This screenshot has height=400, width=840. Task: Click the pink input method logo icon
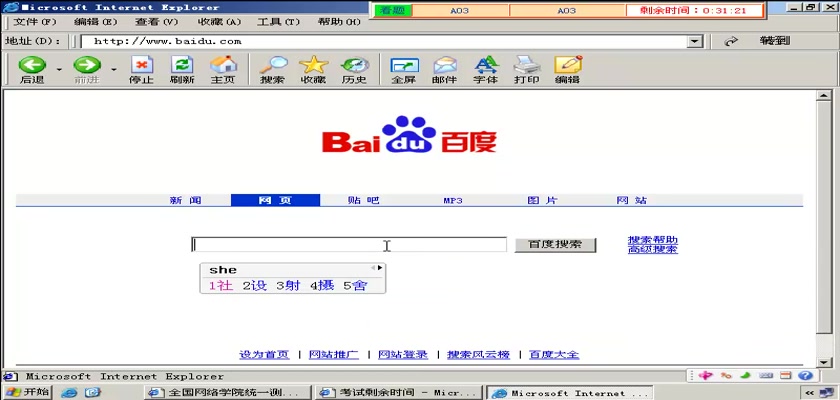(705, 376)
